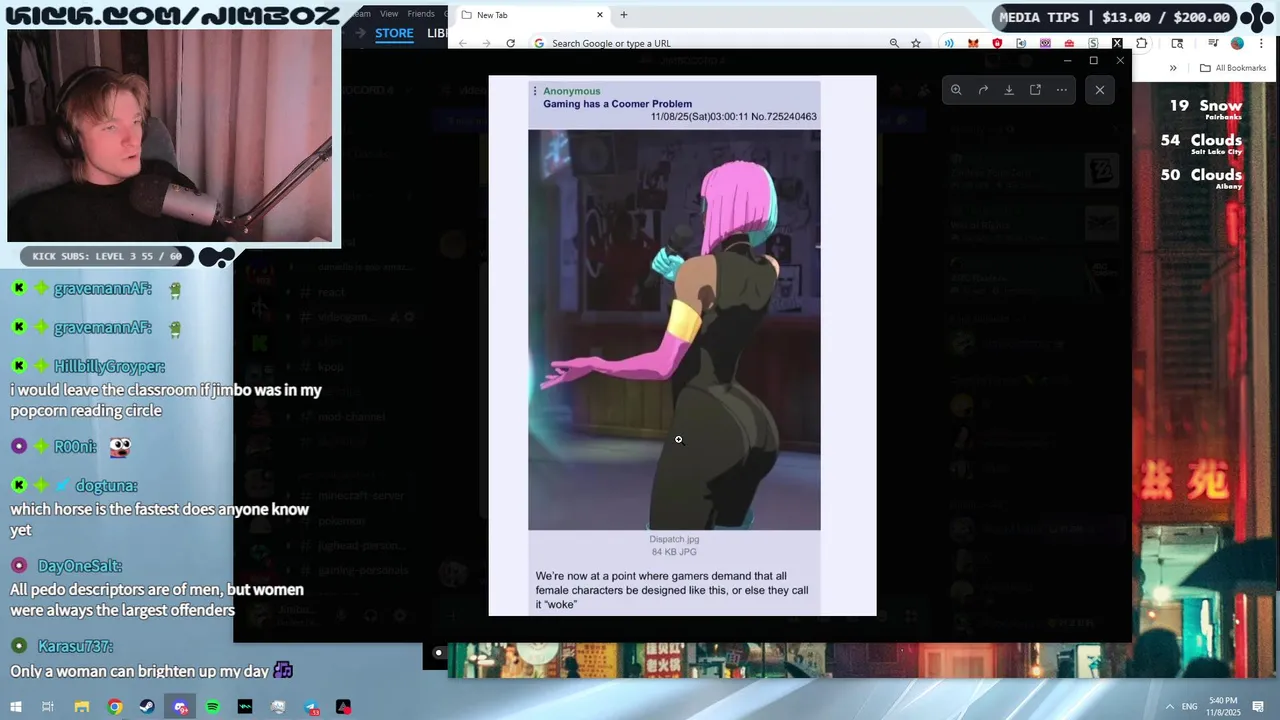Open Chrome media controls icon
This screenshot has width=1280, height=720.
(x=1213, y=43)
